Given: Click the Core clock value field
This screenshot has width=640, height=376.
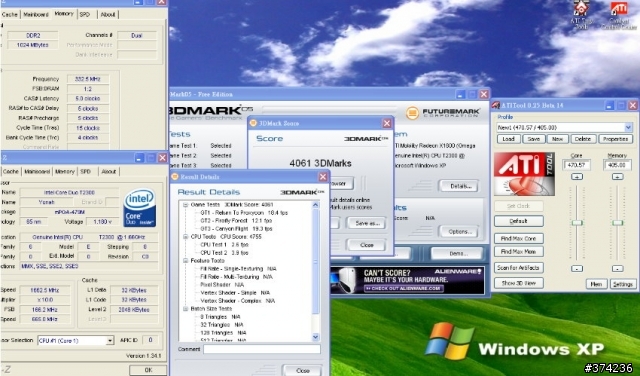Looking at the screenshot, I should click(577, 165).
